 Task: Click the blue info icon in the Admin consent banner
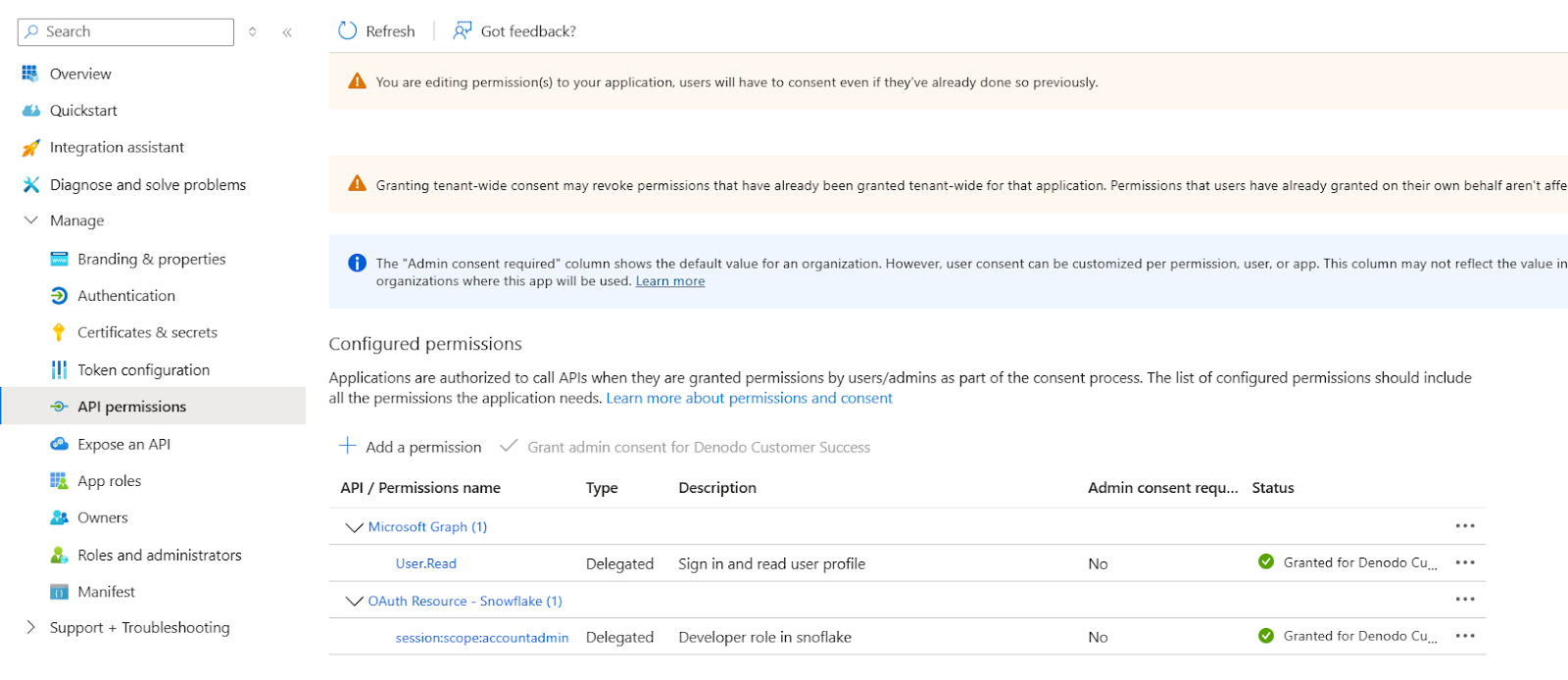[357, 263]
